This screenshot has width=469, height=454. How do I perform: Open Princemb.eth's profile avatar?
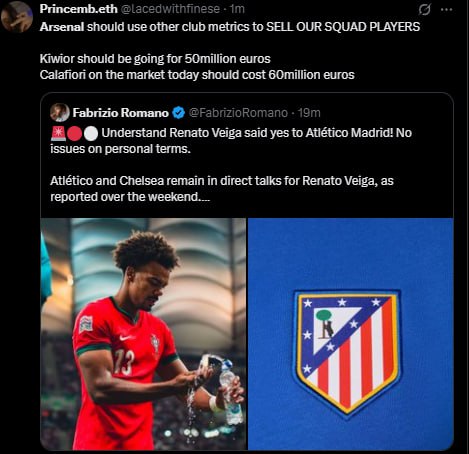[16, 17]
